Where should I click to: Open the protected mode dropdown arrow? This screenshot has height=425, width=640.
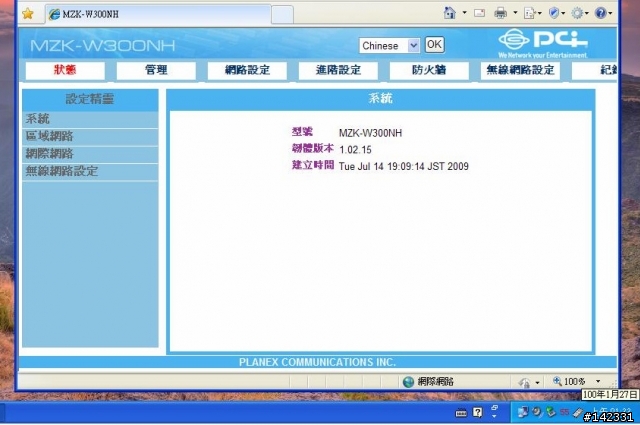(x=537, y=383)
